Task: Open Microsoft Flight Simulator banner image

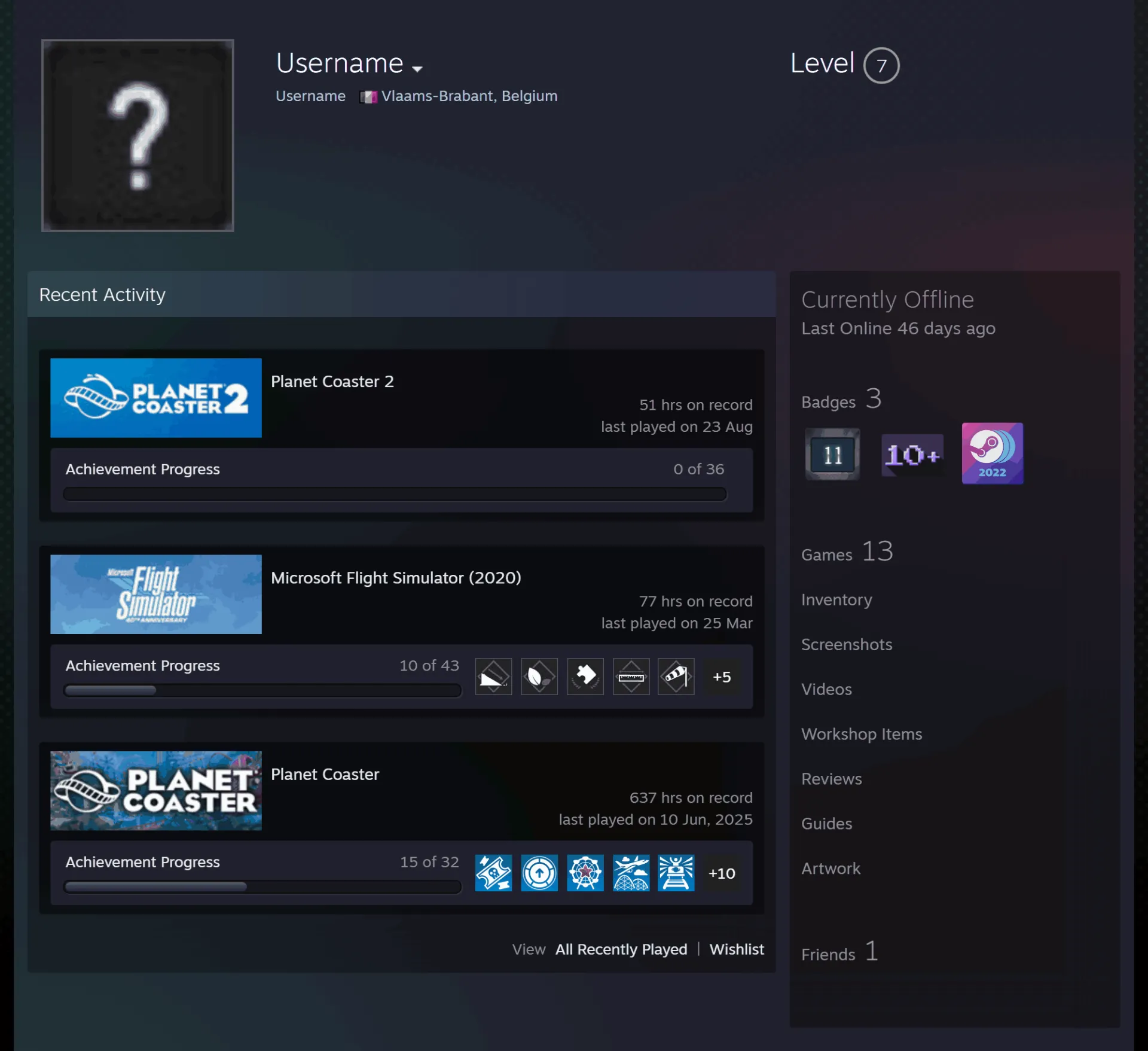Action: pyautogui.click(x=156, y=594)
